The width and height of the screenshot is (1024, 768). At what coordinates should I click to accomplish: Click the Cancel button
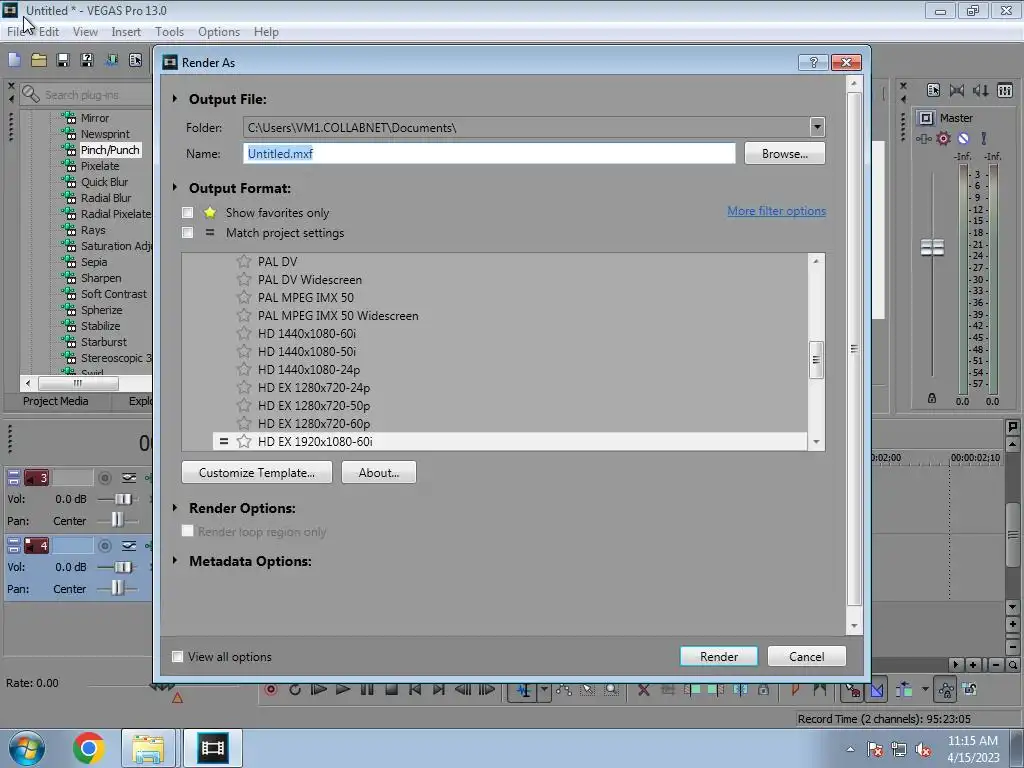pyautogui.click(x=807, y=656)
